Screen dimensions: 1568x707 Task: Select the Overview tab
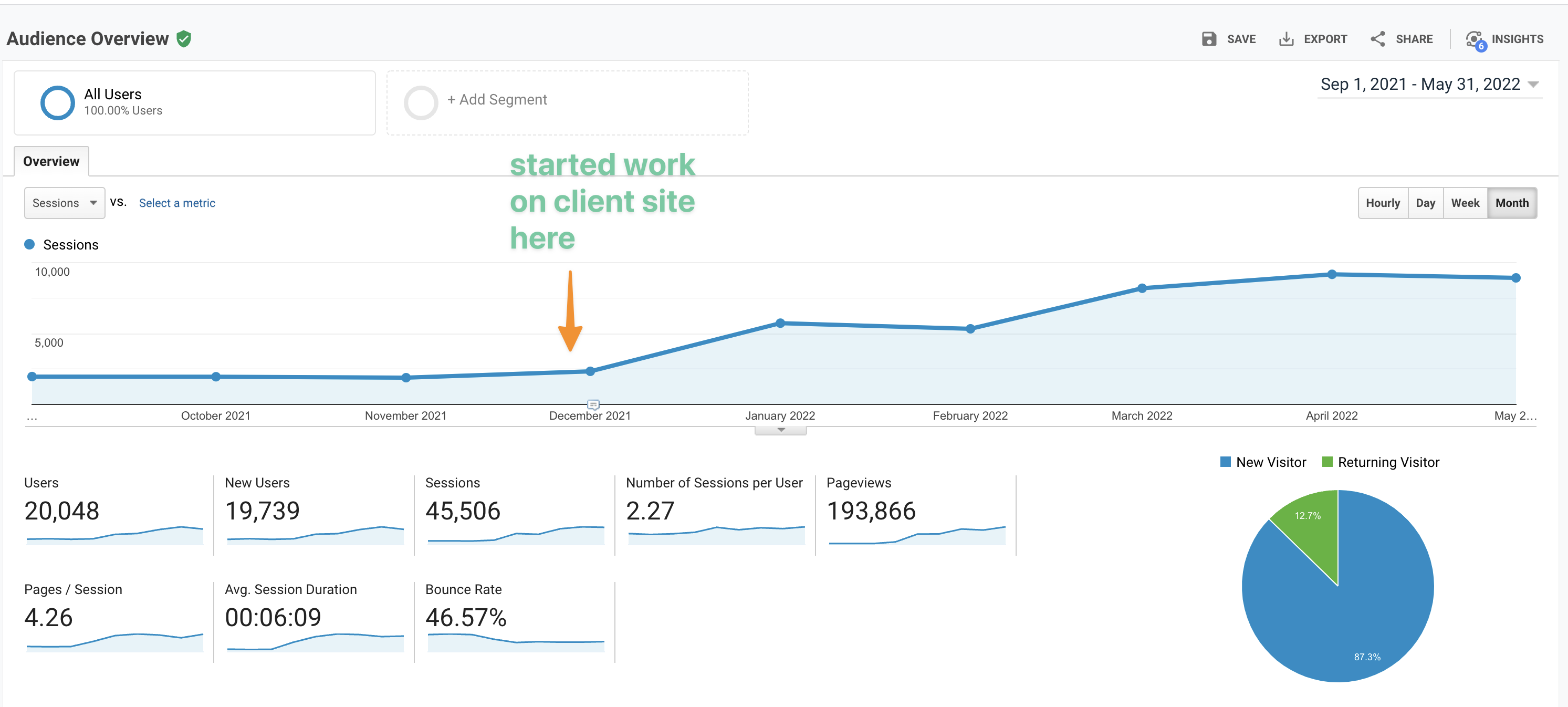coord(51,161)
